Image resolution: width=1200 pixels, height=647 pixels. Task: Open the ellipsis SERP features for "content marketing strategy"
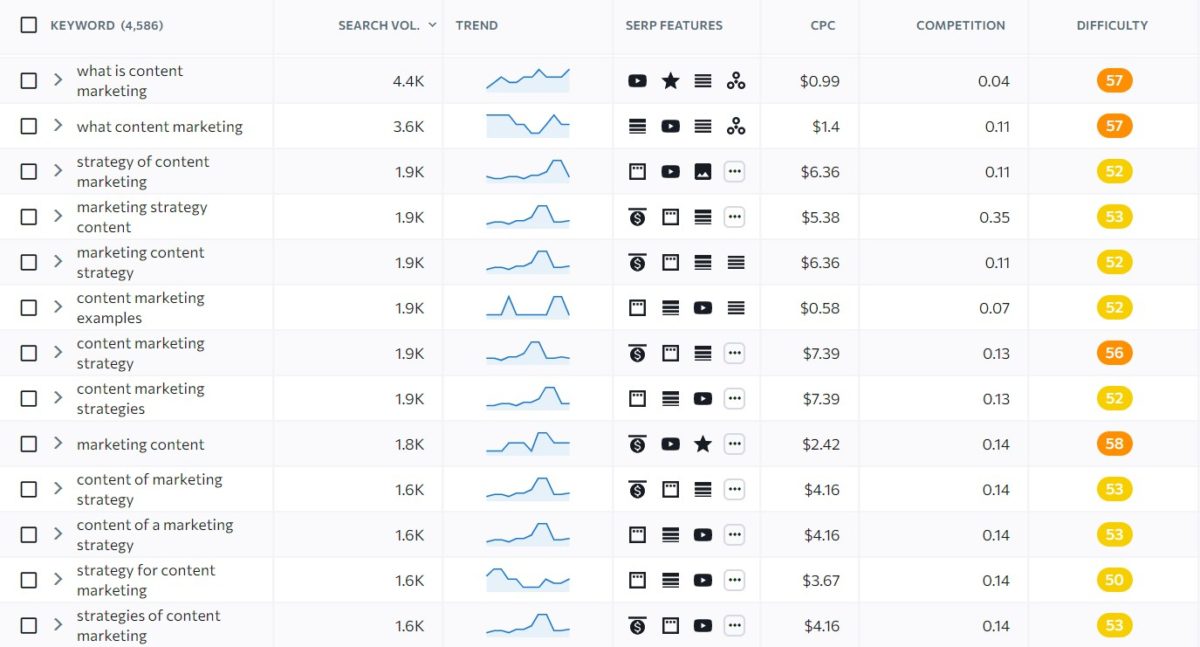click(736, 352)
